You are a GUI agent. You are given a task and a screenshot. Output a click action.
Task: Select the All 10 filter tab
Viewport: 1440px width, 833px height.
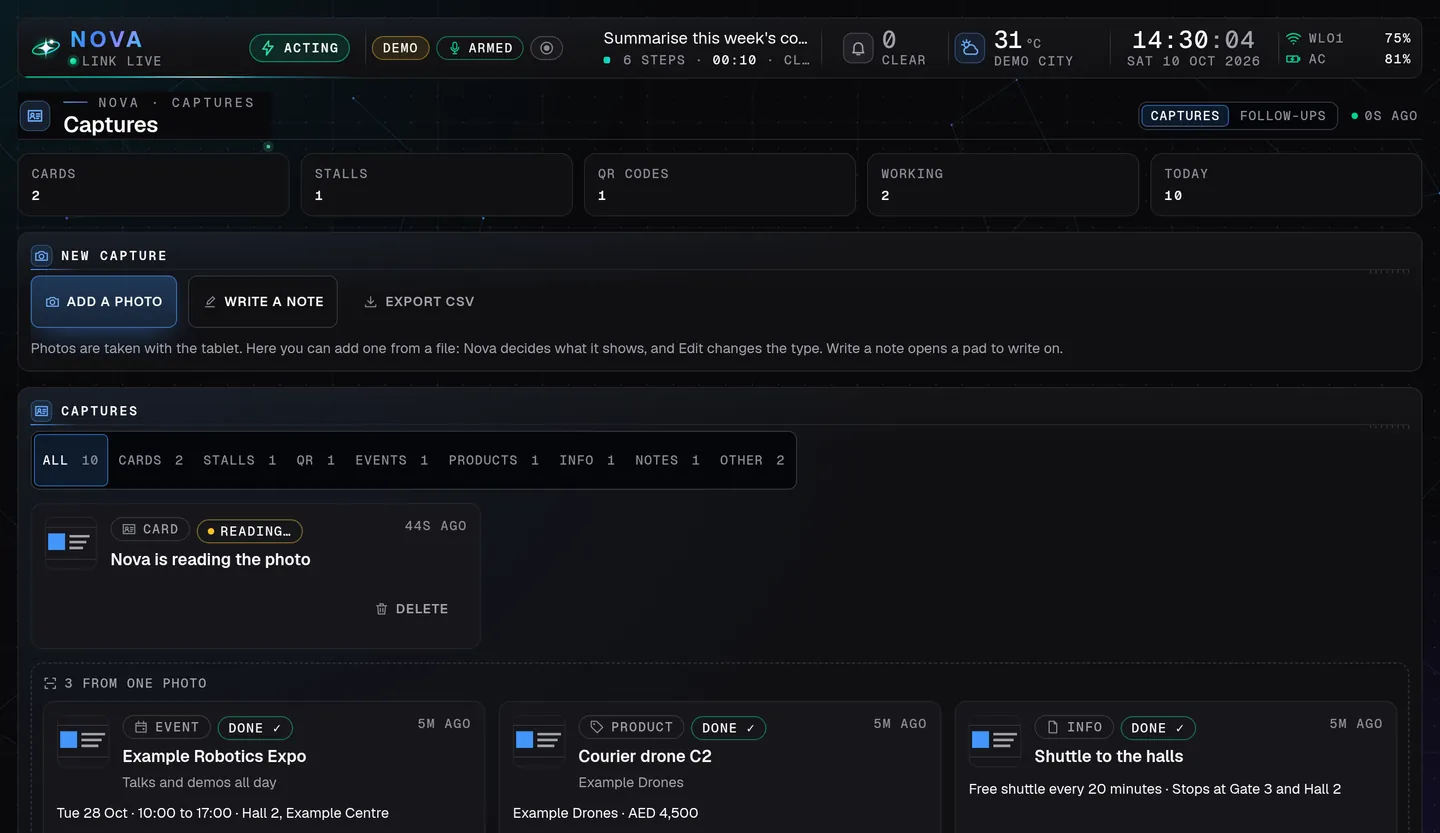(71, 460)
